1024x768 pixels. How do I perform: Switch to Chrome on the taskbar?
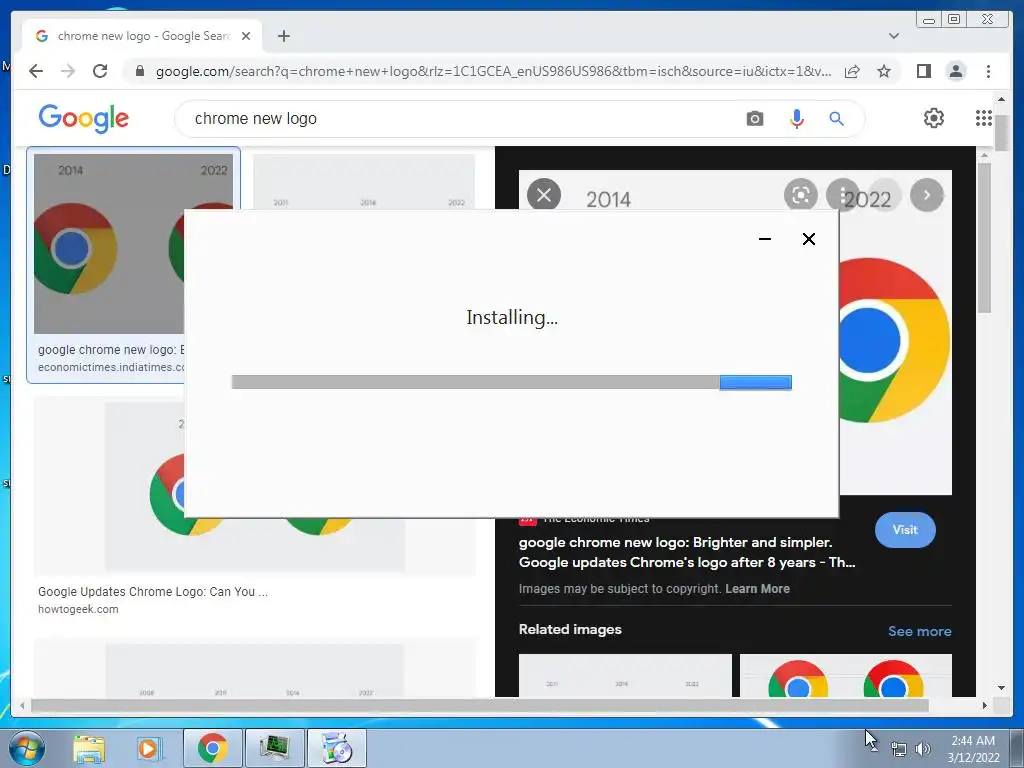[213, 748]
